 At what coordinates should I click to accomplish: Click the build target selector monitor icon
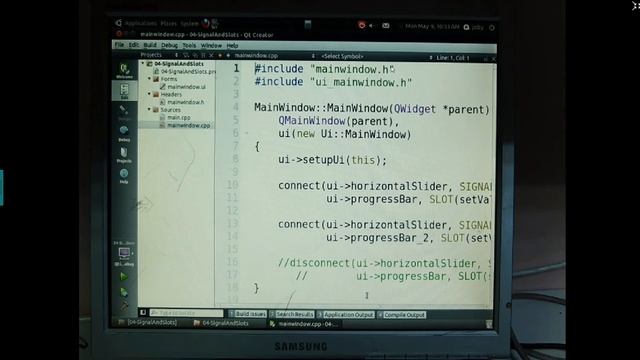[124, 253]
